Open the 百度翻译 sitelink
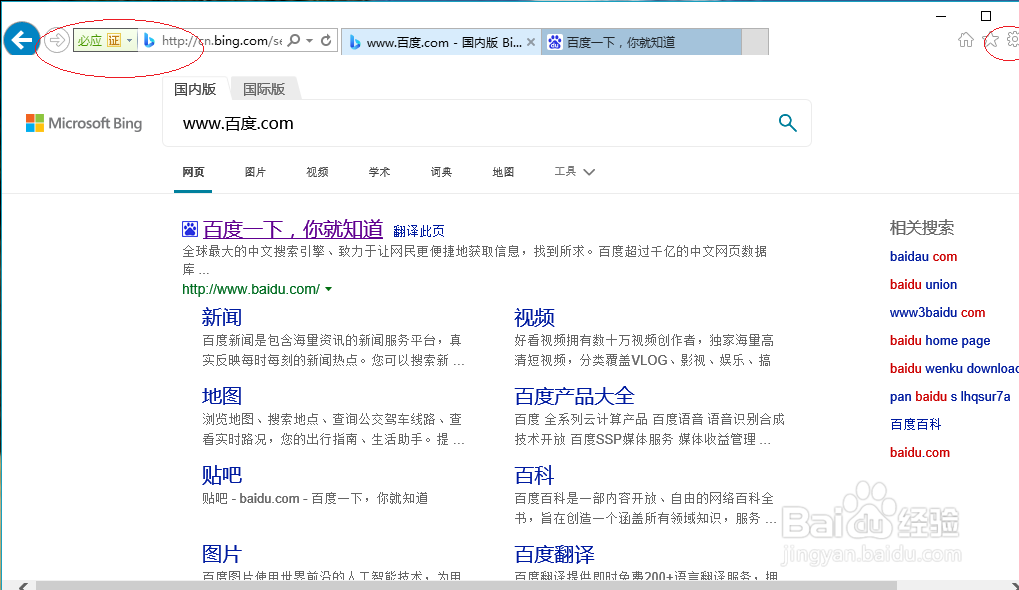Screen dimensions: 1019x590 click(554, 554)
